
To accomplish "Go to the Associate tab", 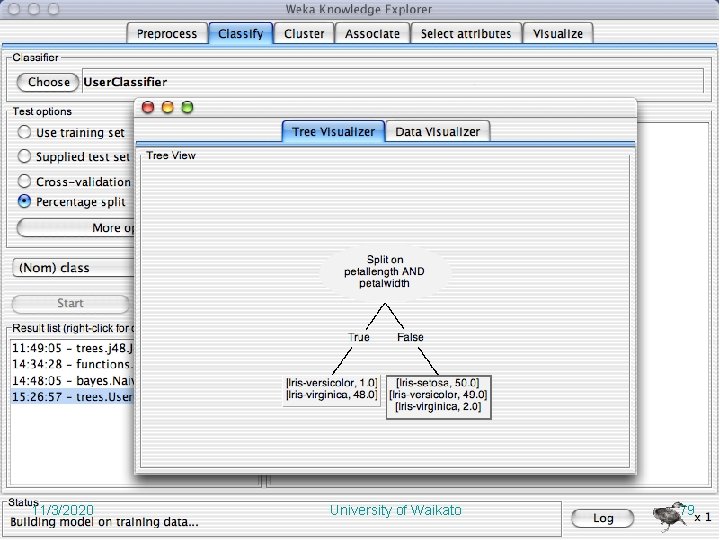I will pos(372,34).
